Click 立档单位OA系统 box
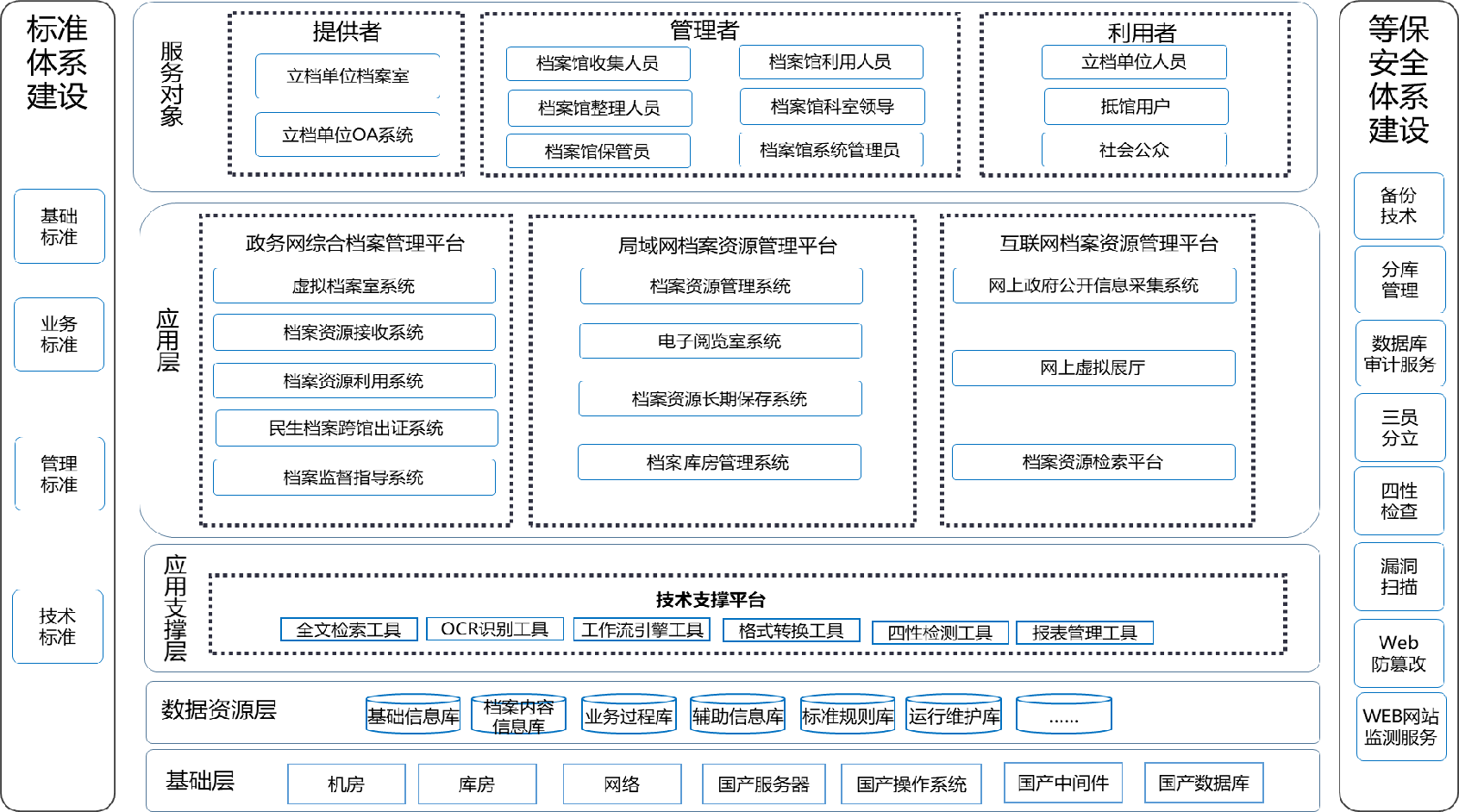Image resolution: width=1459 pixels, height=812 pixels. point(348,134)
